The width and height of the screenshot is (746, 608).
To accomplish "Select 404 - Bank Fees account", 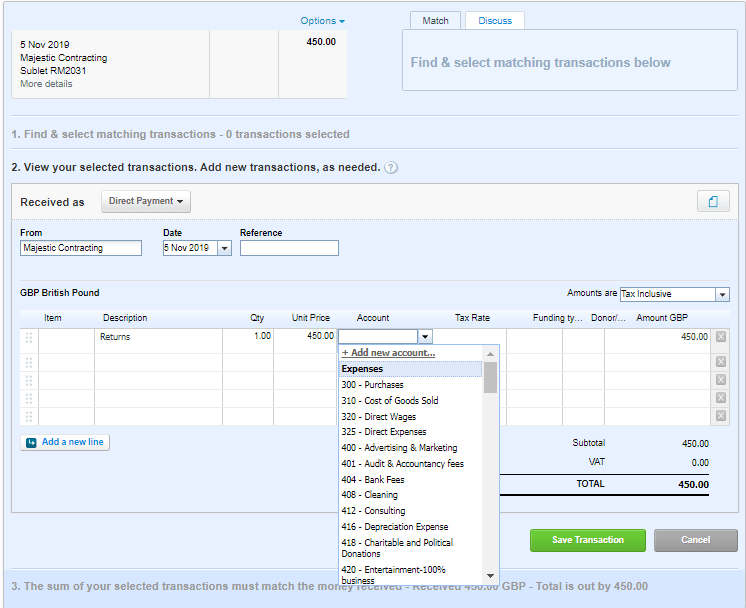I will (370, 480).
